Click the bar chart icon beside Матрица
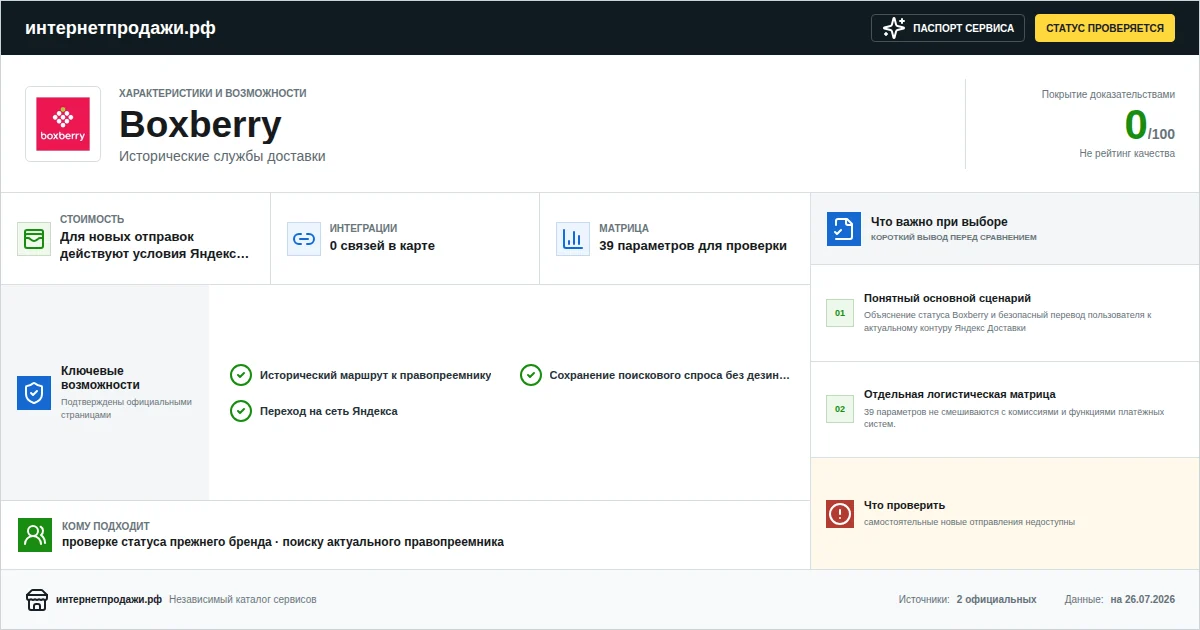Viewport: 1200px width, 630px height. (x=573, y=239)
